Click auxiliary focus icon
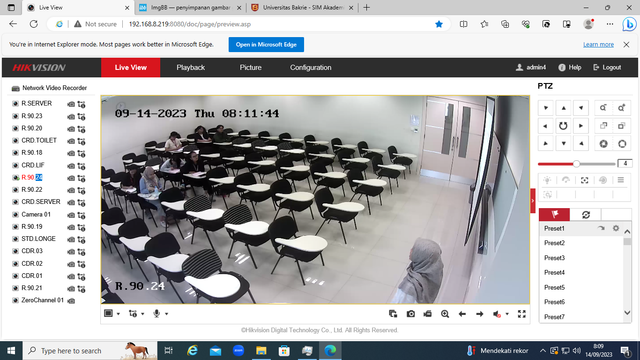 point(584,180)
